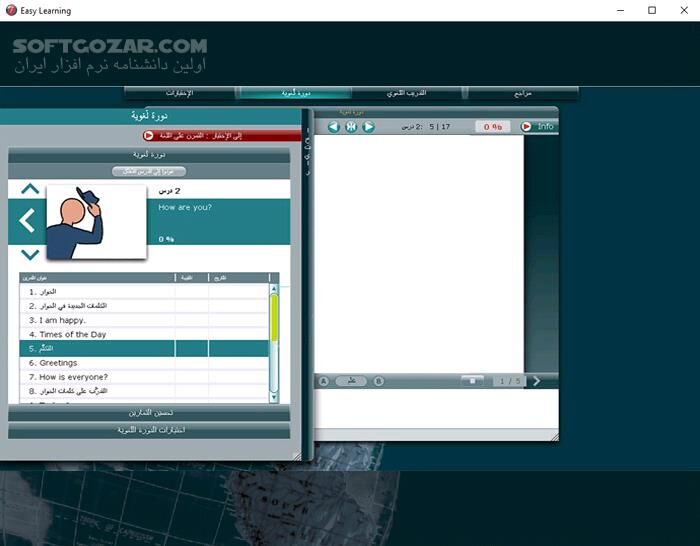Expand the collapsed section directly under exercise list

point(150,413)
